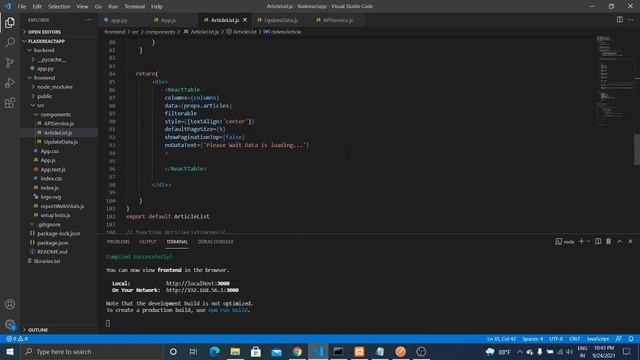640x360 pixels.
Task: Switch to the app.py editor tab
Action: point(118,20)
